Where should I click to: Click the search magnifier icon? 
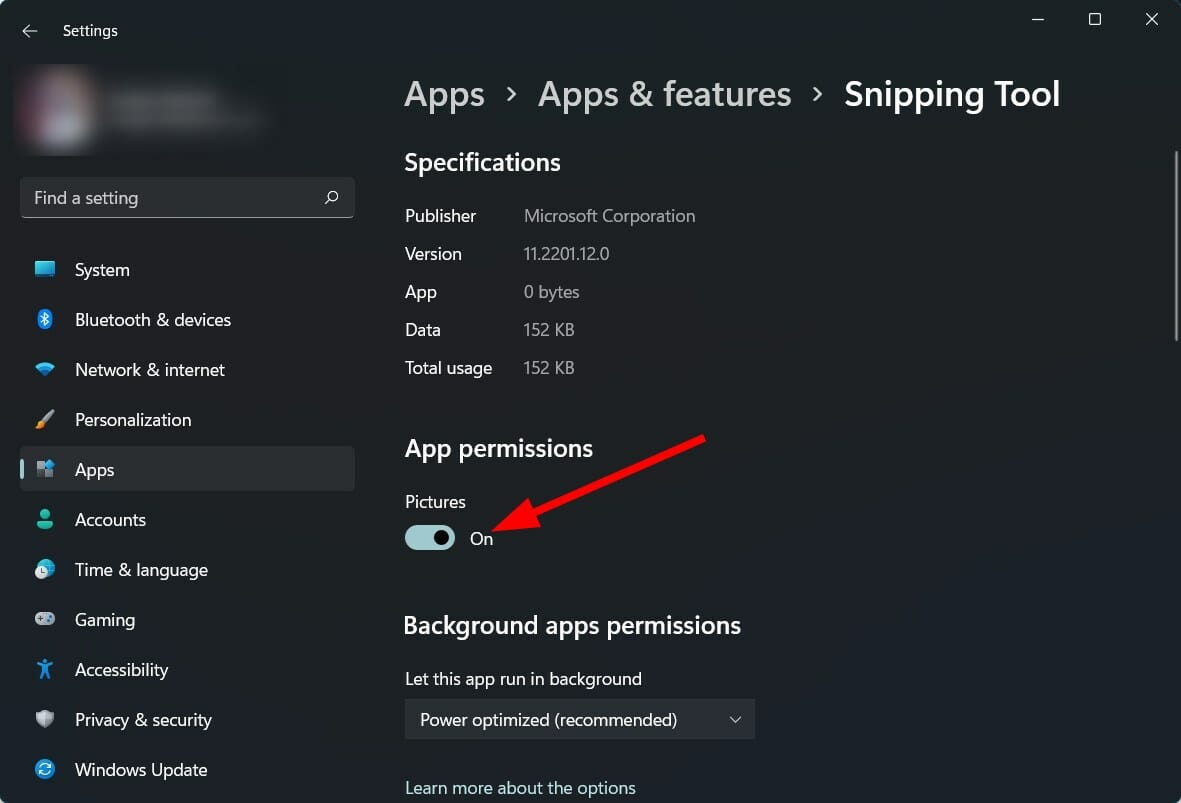tap(331, 197)
